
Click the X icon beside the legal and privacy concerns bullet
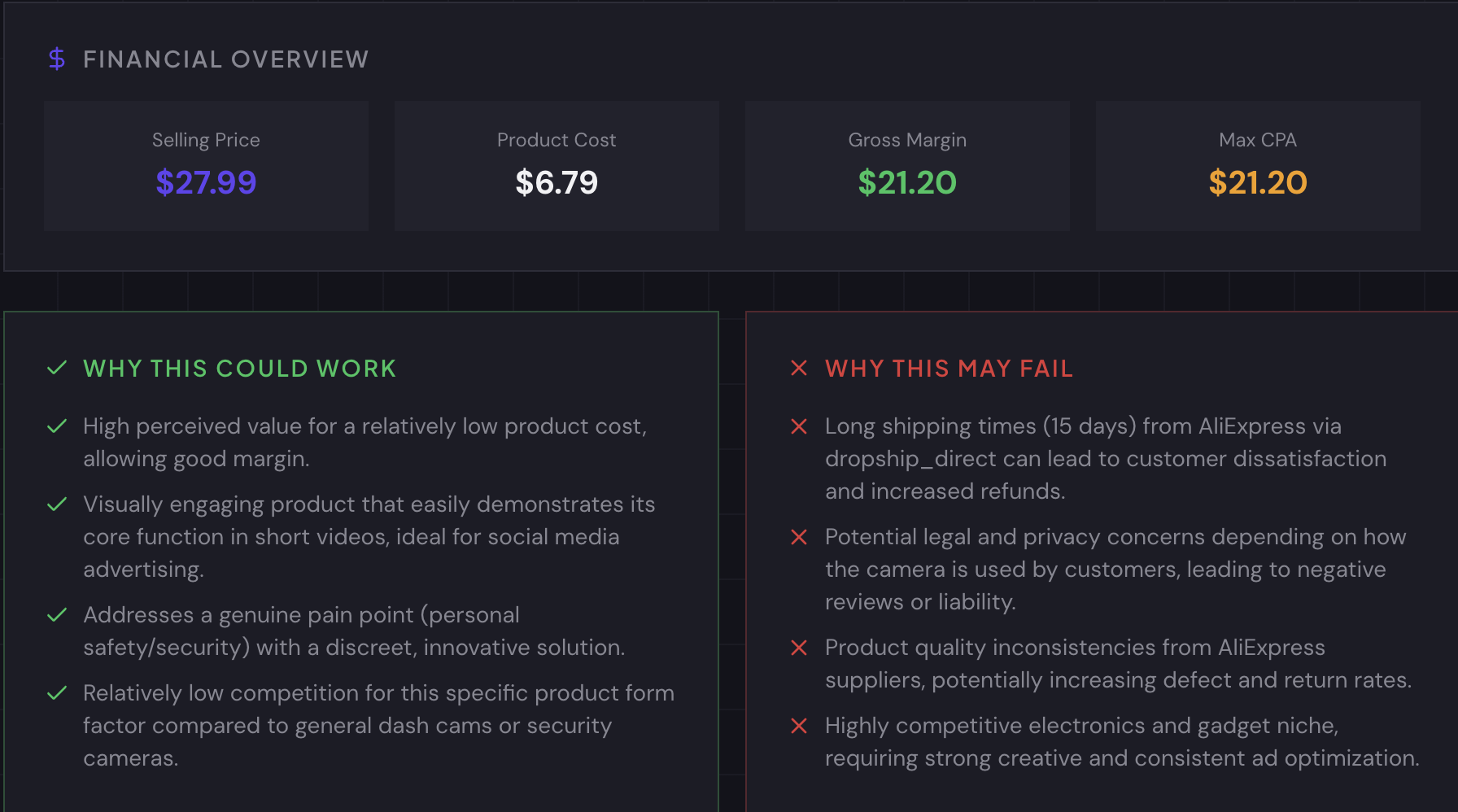(x=798, y=536)
